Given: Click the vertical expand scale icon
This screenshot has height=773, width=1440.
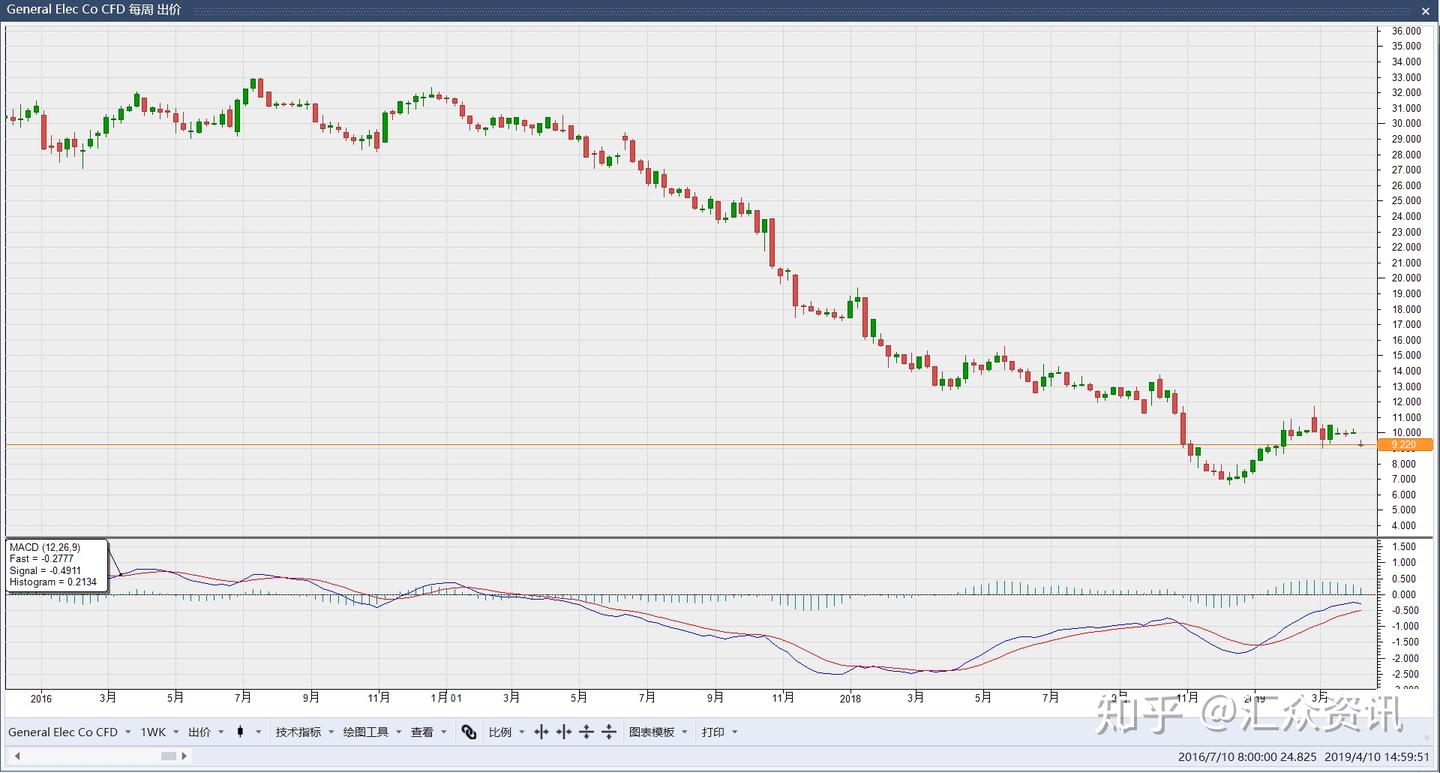Looking at the screenshot, I should coord(587,732).
